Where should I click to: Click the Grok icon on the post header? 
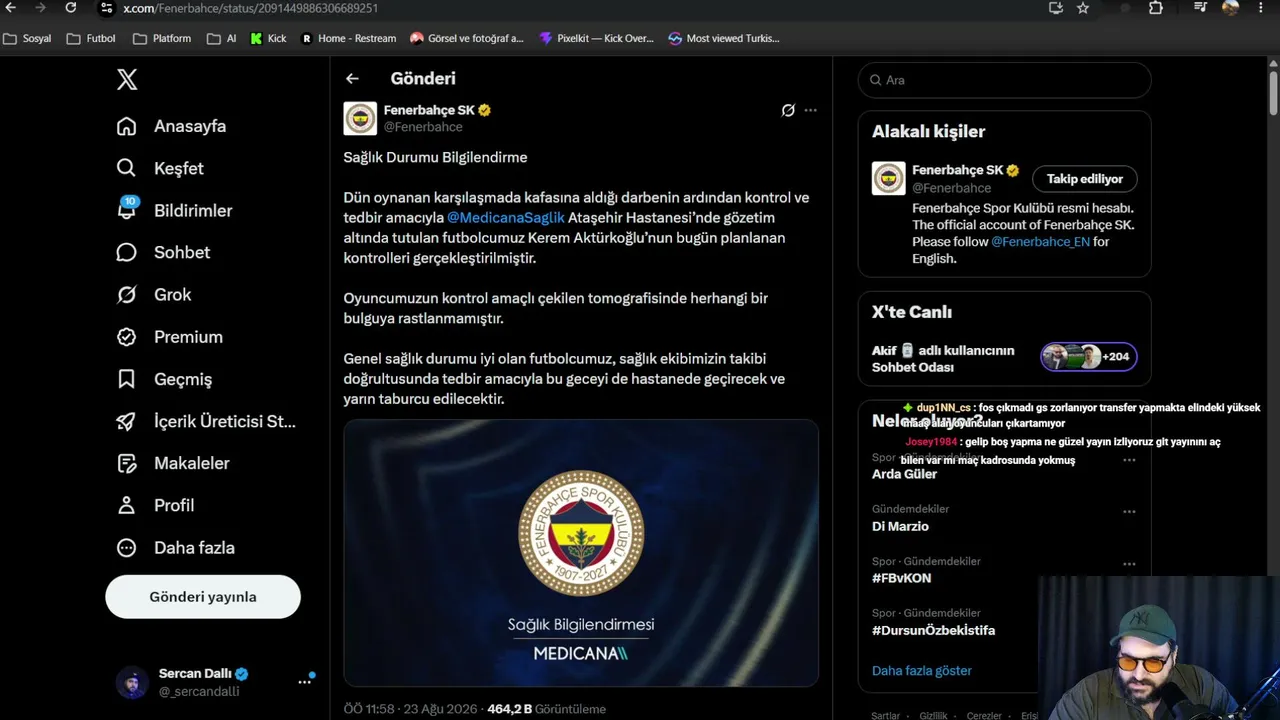tap(788, 110)
